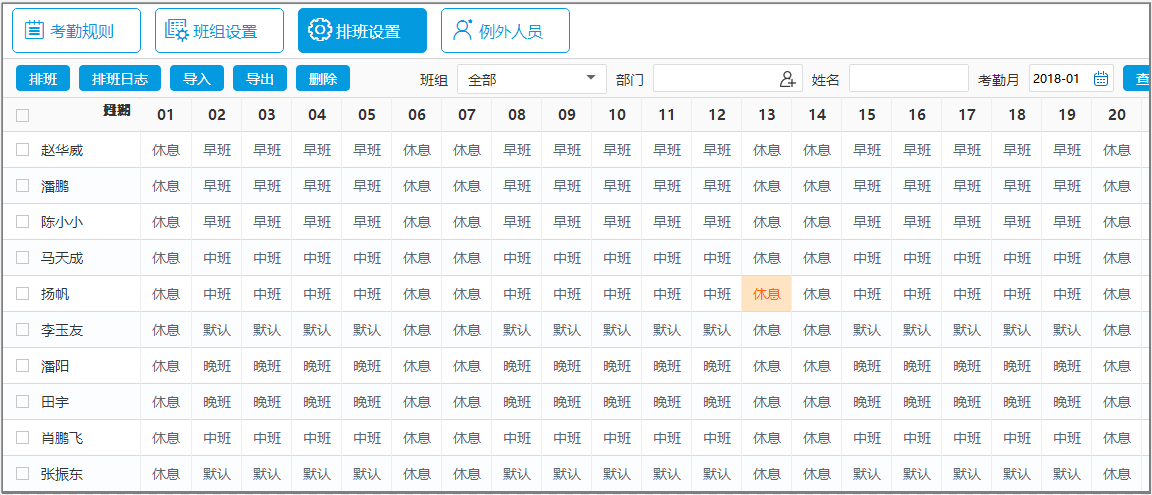Click the 姓名 text input field
This screenshot has width=1152, height=495.
click(x=908, y=79)
